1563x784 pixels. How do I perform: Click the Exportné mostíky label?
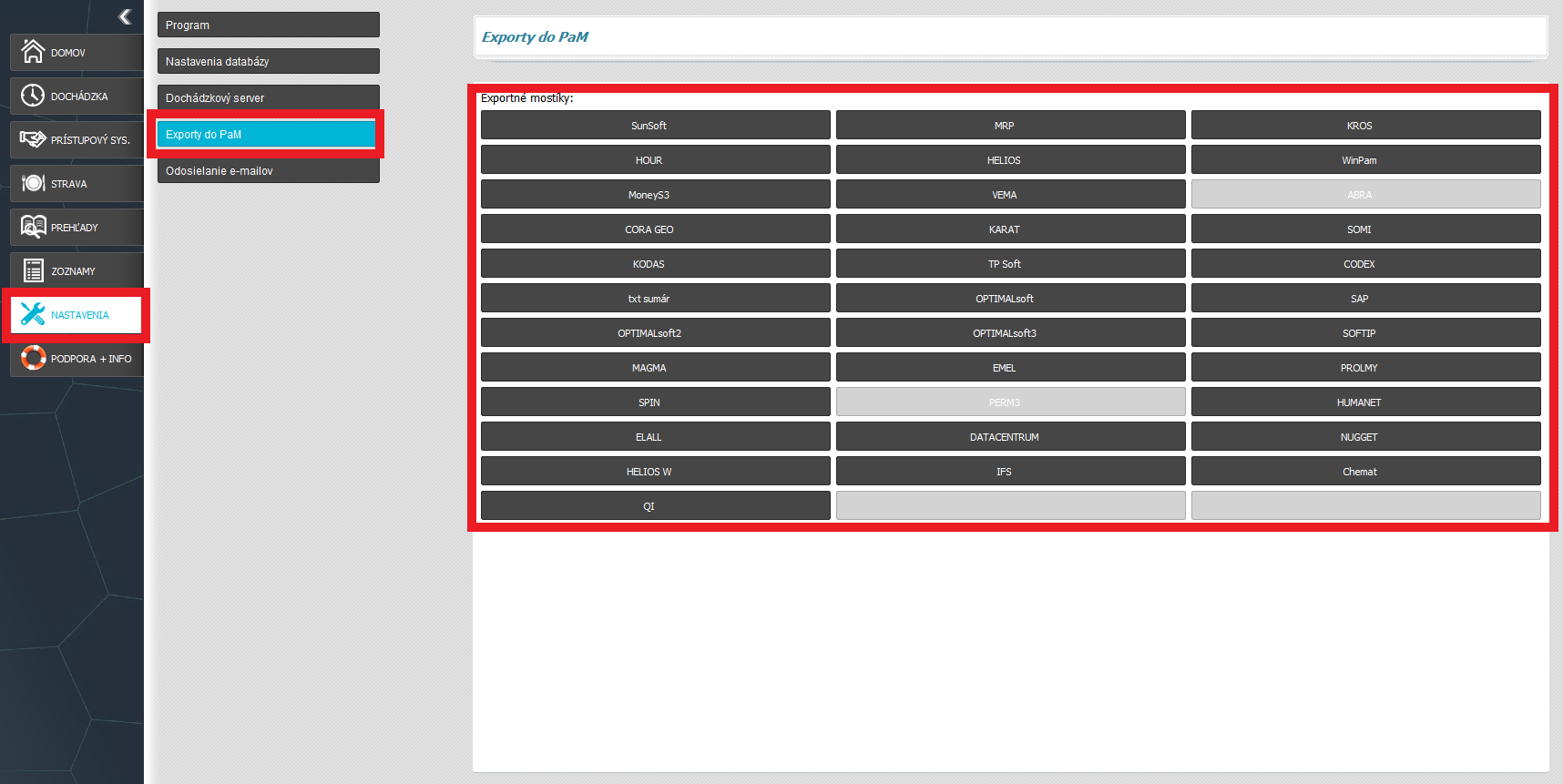pyautogui.click(x=527, y=98)
